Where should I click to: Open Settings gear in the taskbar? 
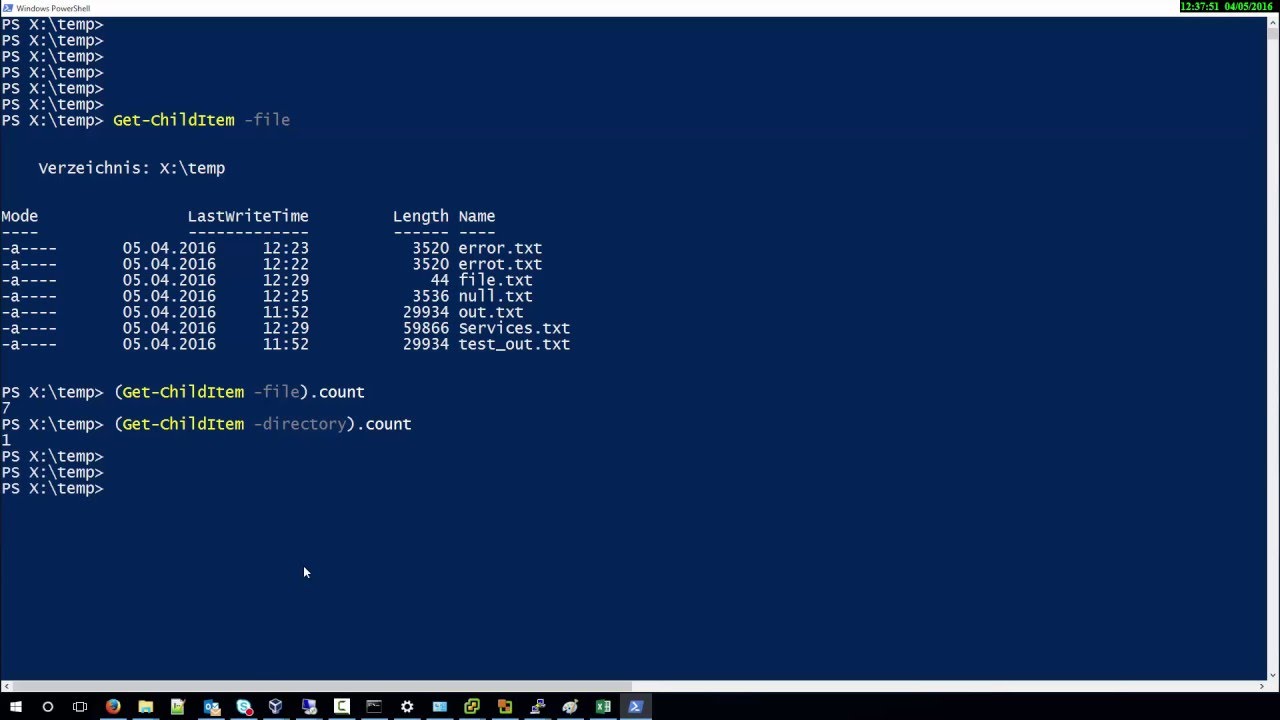(407, 707)
